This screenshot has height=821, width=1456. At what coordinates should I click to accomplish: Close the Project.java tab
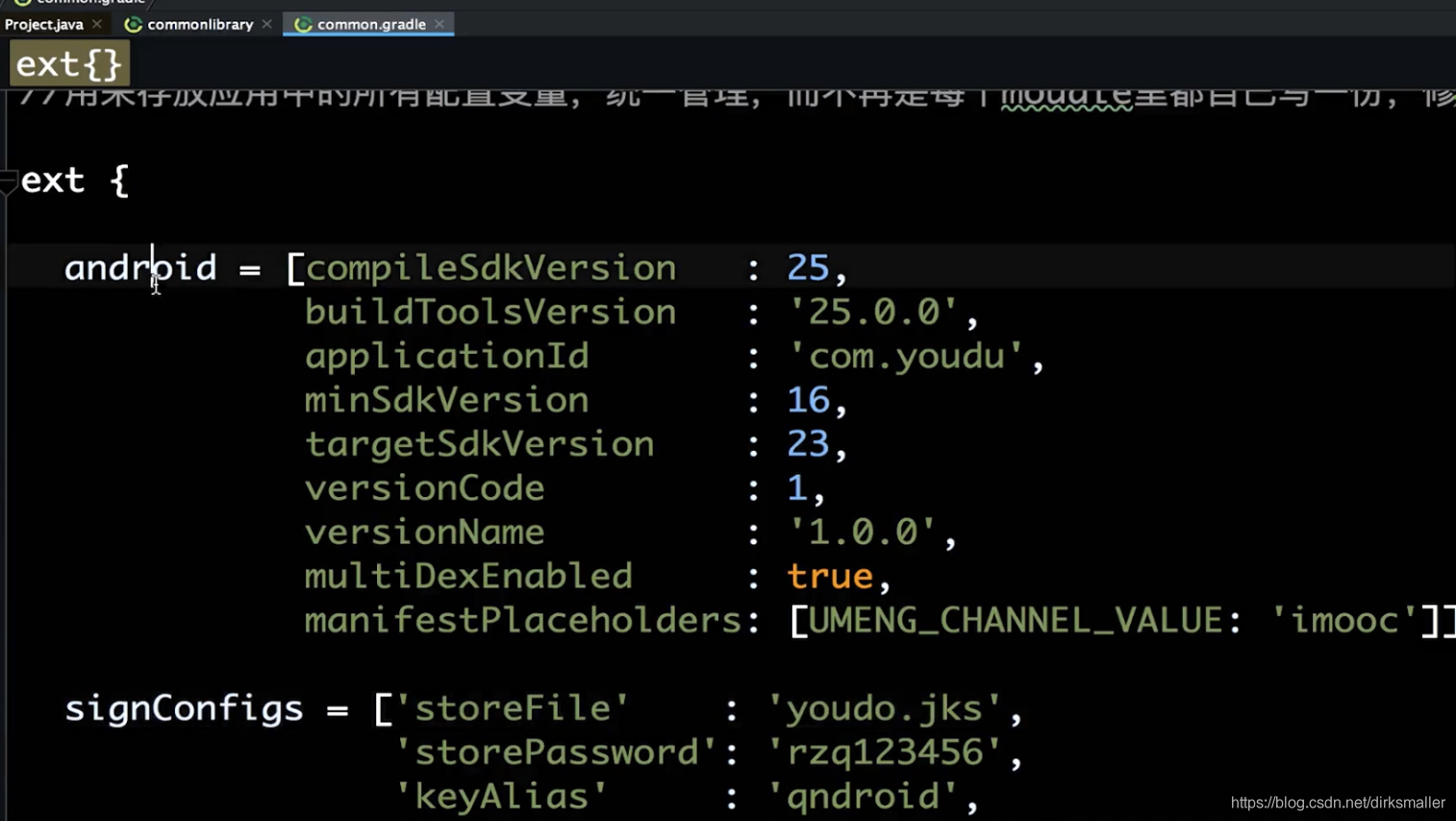pos(97,24)
